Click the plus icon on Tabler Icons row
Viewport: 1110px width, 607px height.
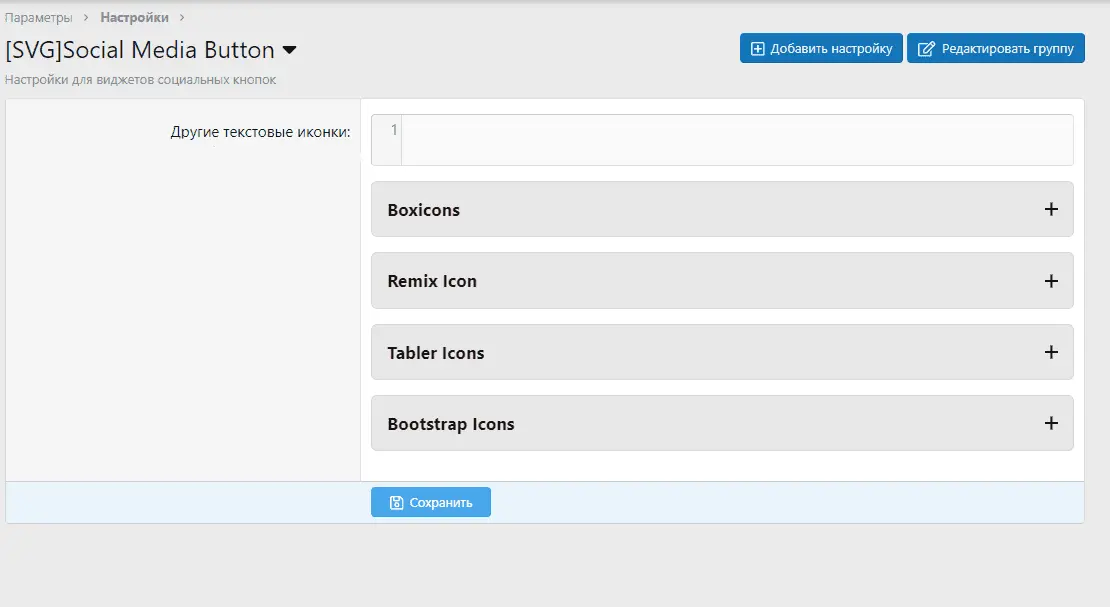tap(1050, 353)
